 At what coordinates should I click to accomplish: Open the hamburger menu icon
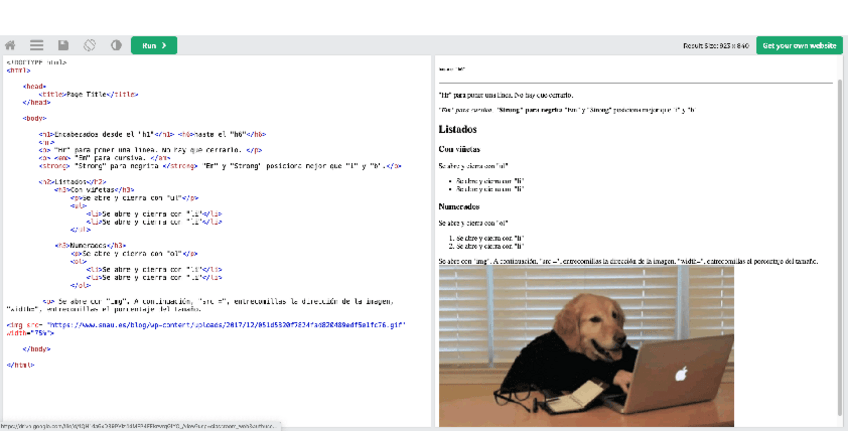pos(37,45)
